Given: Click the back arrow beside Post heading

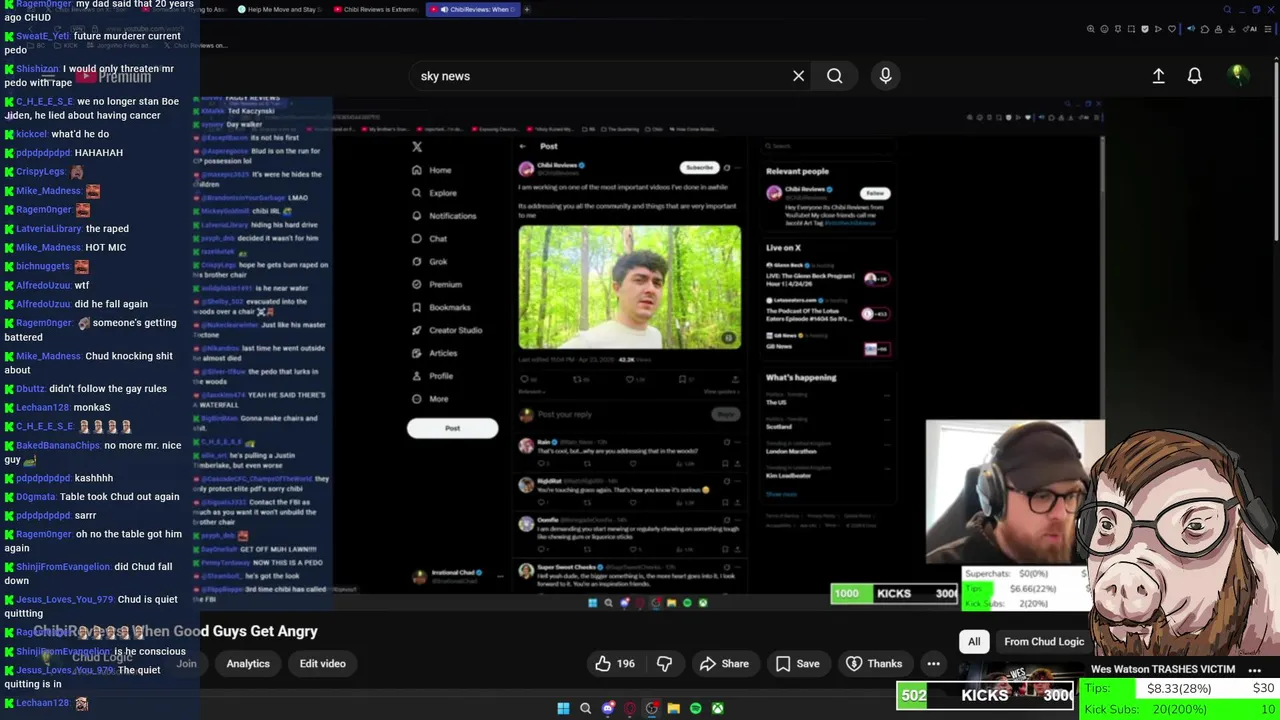Looking at the screenshot, I should tap(522, 147).
